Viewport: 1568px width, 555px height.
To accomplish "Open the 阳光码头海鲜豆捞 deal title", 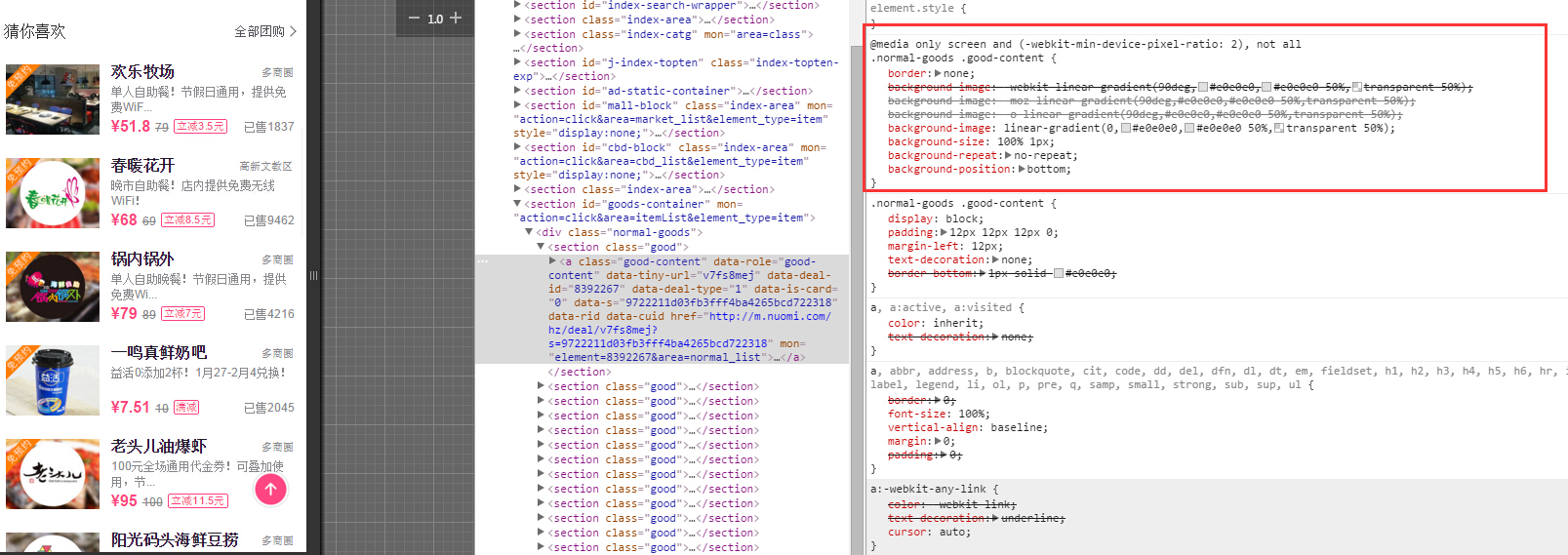I will (175, 539).
